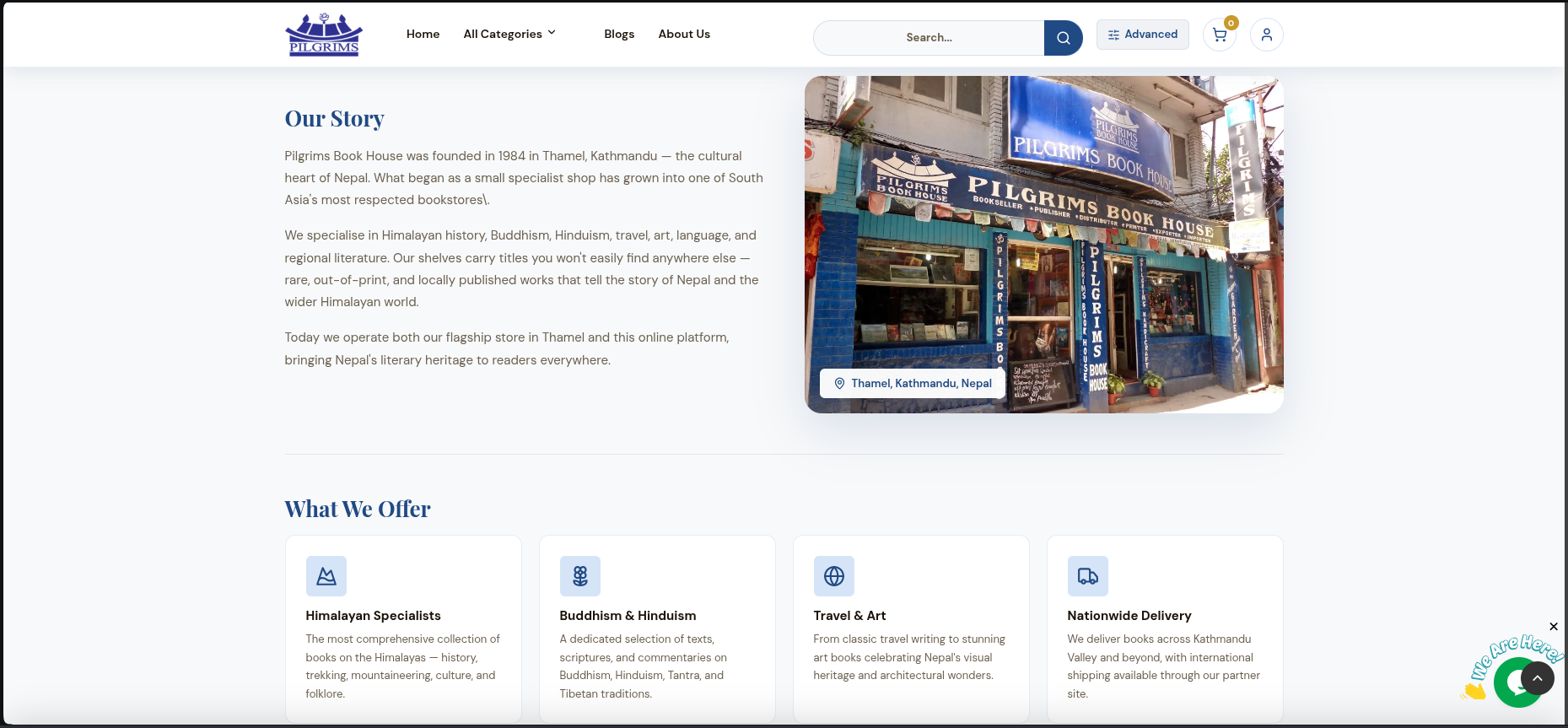Image resolution: width=1568 pixels, height=728 pixels.
Task: Open the shopping cart icon
Action: (x=1220, y=35)
